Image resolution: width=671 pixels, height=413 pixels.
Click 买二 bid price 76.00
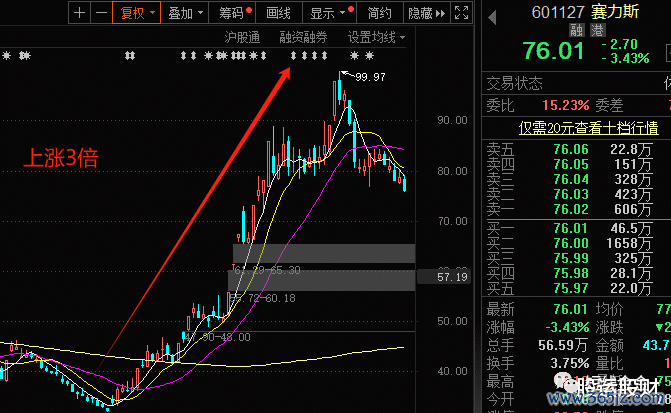click(x=571, y=244)
